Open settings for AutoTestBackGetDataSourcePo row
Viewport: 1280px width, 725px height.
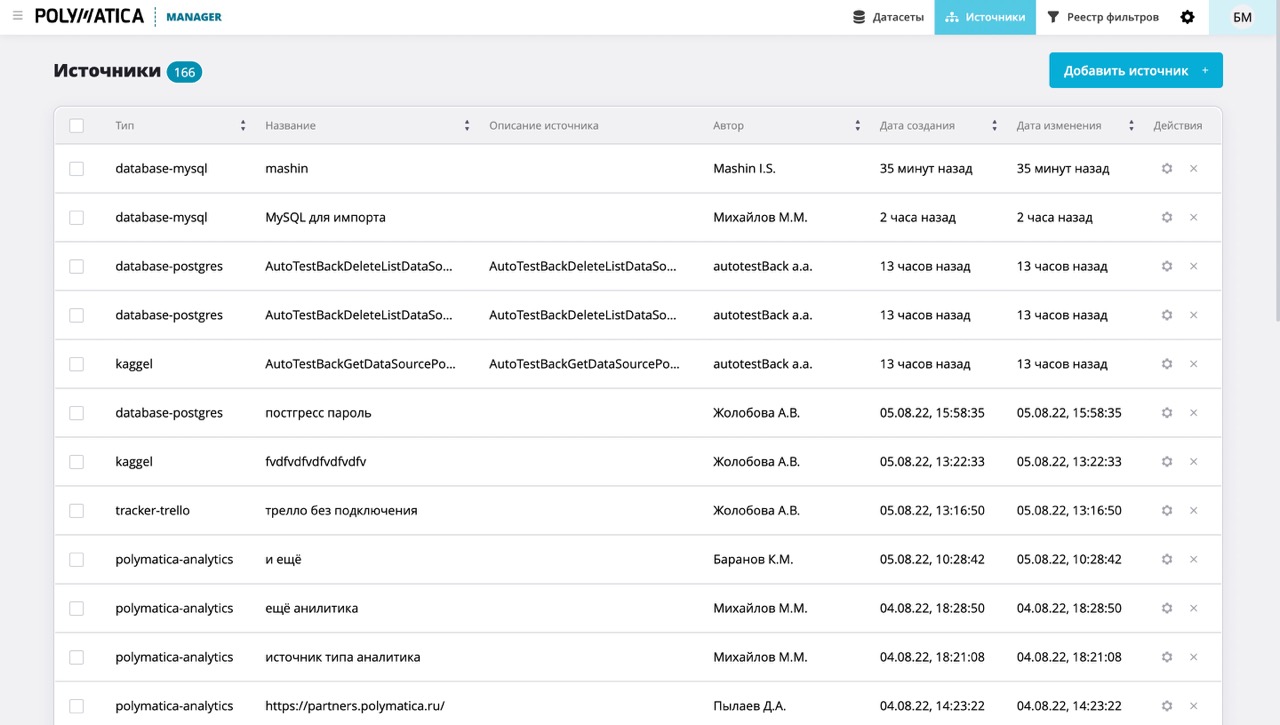(x=1166, y=364)
